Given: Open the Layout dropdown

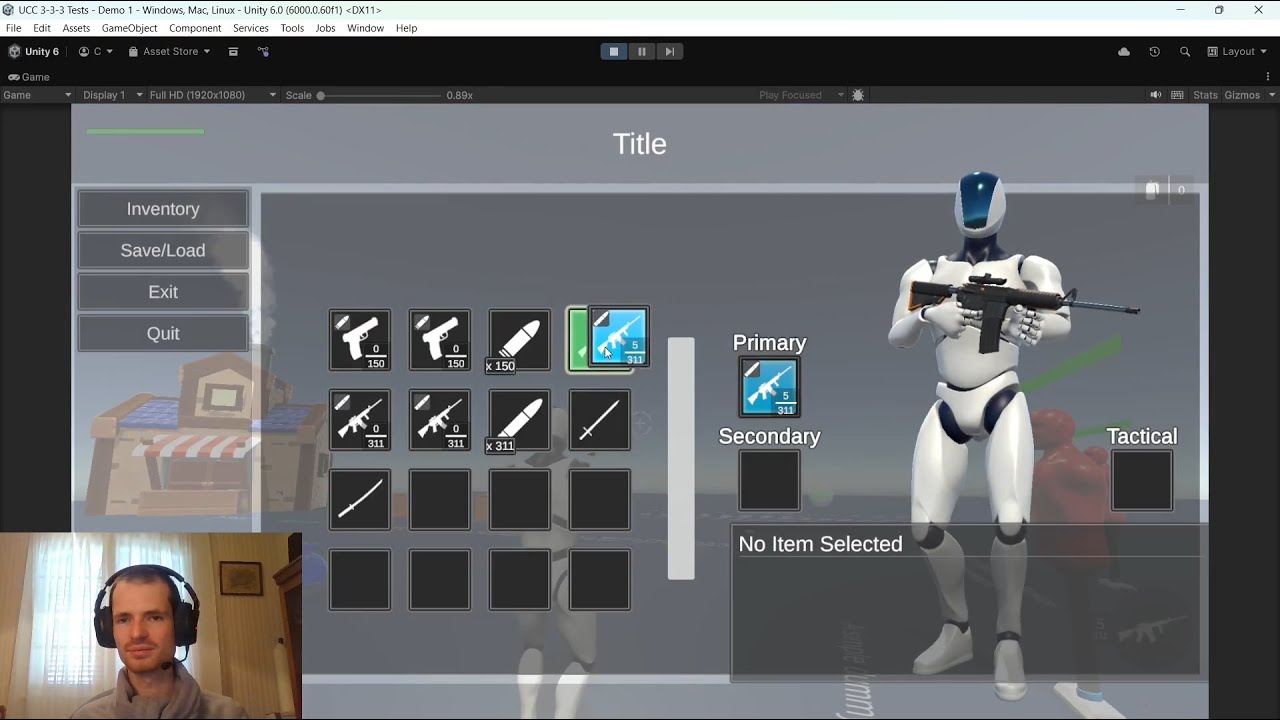Looking at the screenshot, I should pyautogui.click(x=1237, y=51).
